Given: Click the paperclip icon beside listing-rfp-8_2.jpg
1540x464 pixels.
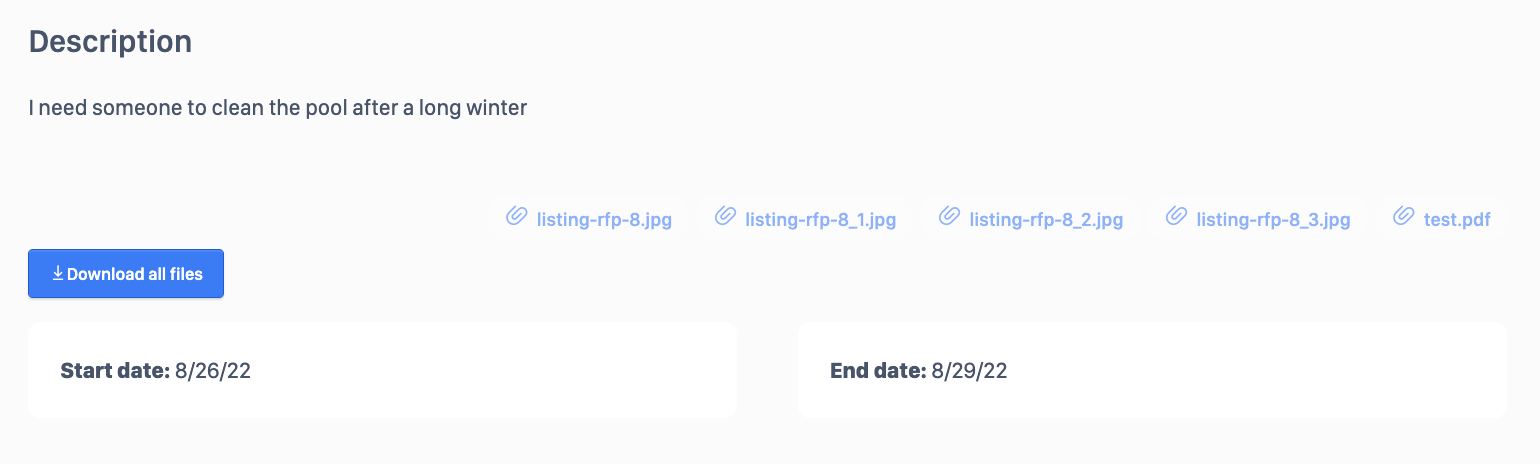Looking at the screenshot, I should coord(949,216).
